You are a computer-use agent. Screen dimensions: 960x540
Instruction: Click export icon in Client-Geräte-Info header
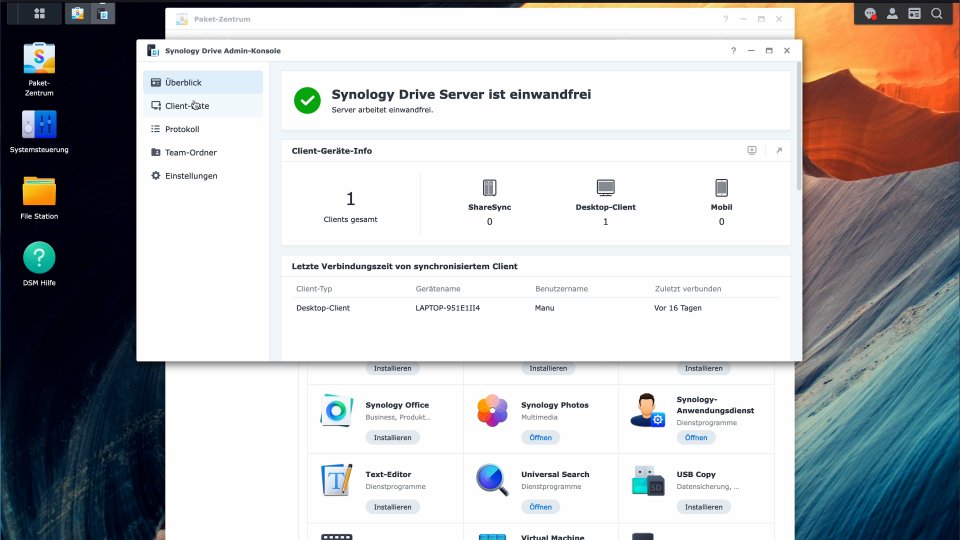pyautogui.click(x=752, y=151)
